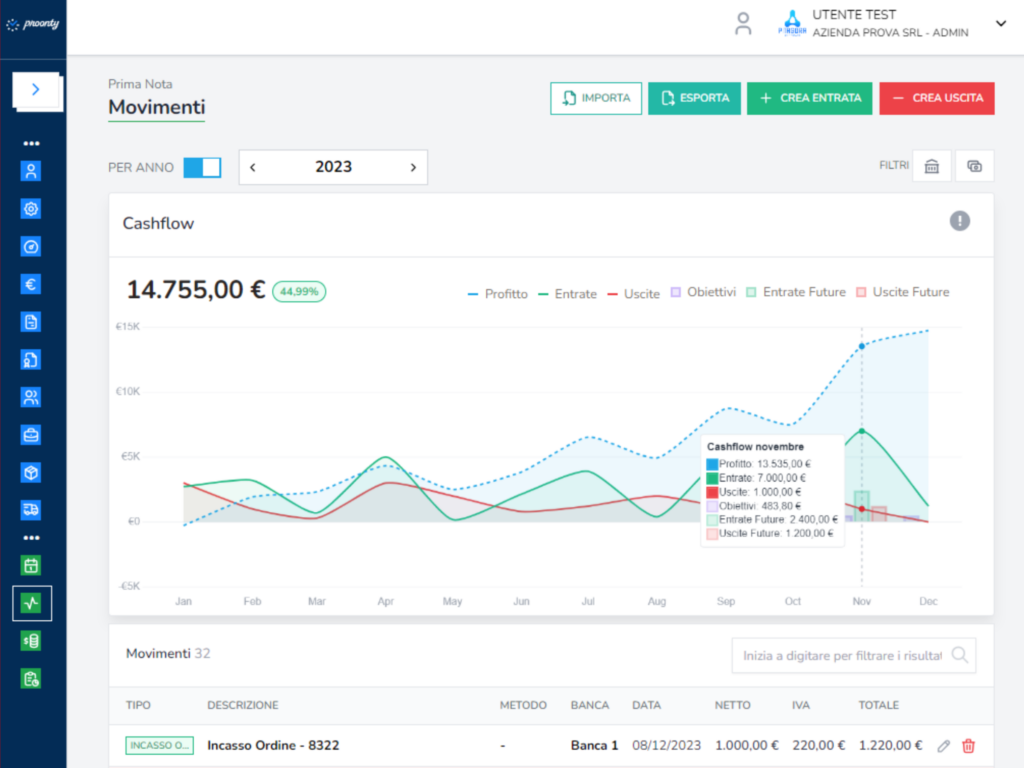Open the delivery truck sidebar icon

31,510
